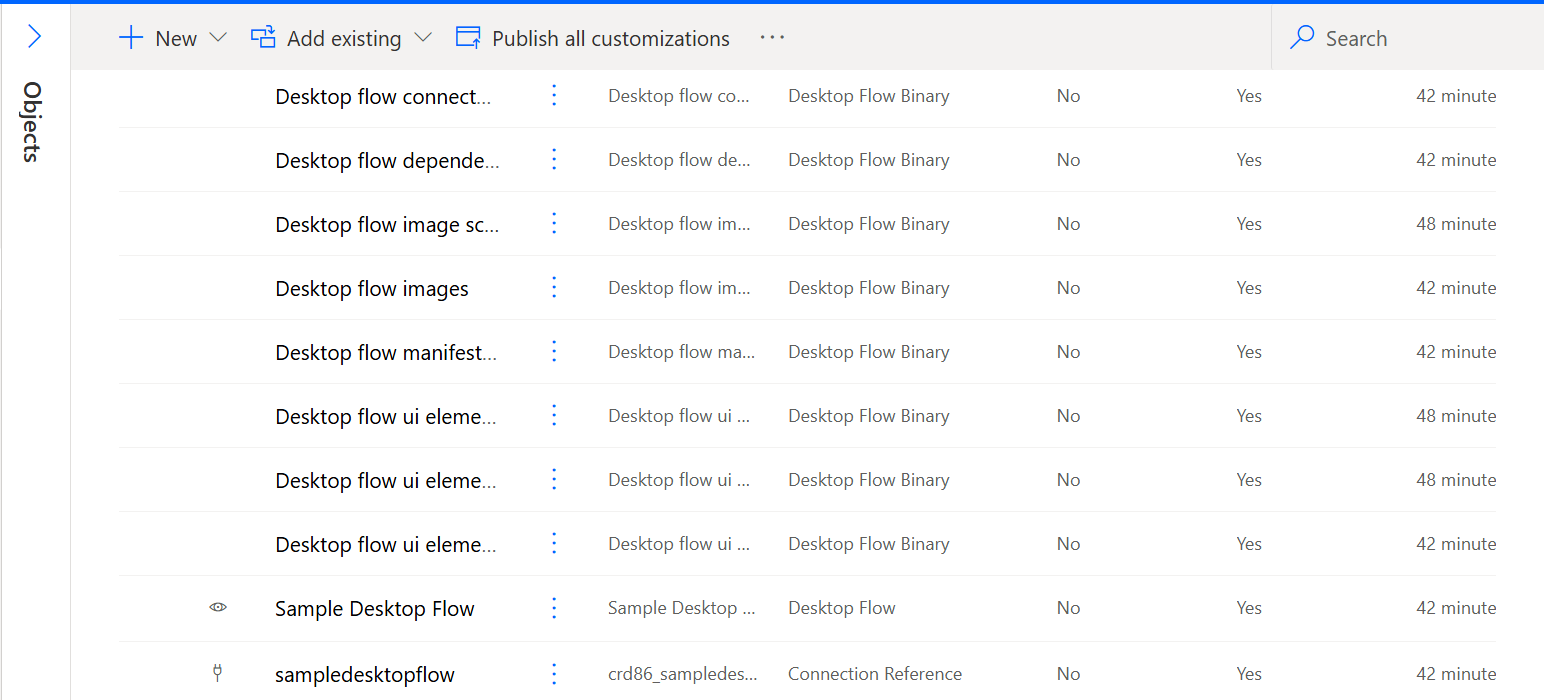
Task: Expand the Objects side panel
Action: [x=35, y=37]
